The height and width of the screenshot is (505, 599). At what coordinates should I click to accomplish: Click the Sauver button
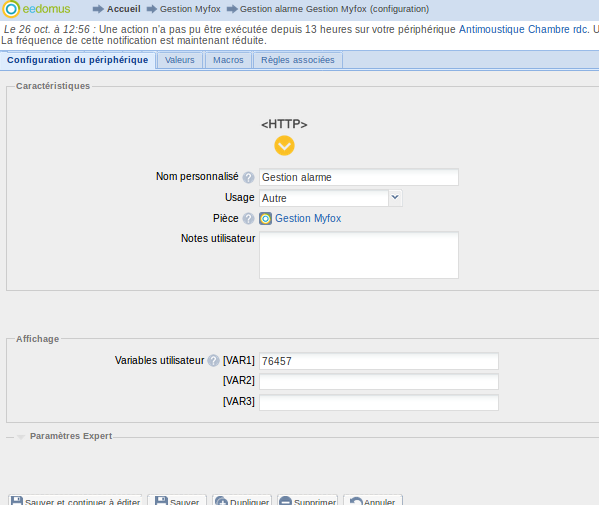177,500
